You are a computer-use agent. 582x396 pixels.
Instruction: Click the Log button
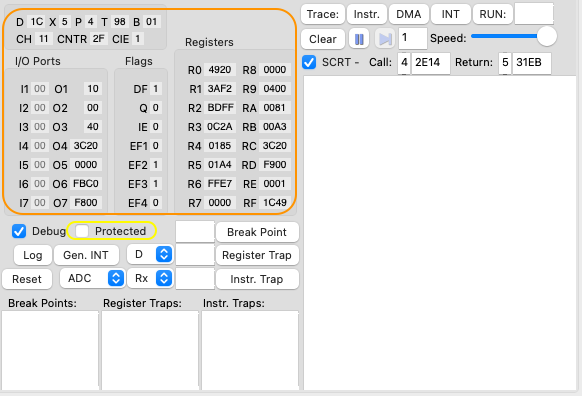(x=33, y=255)
